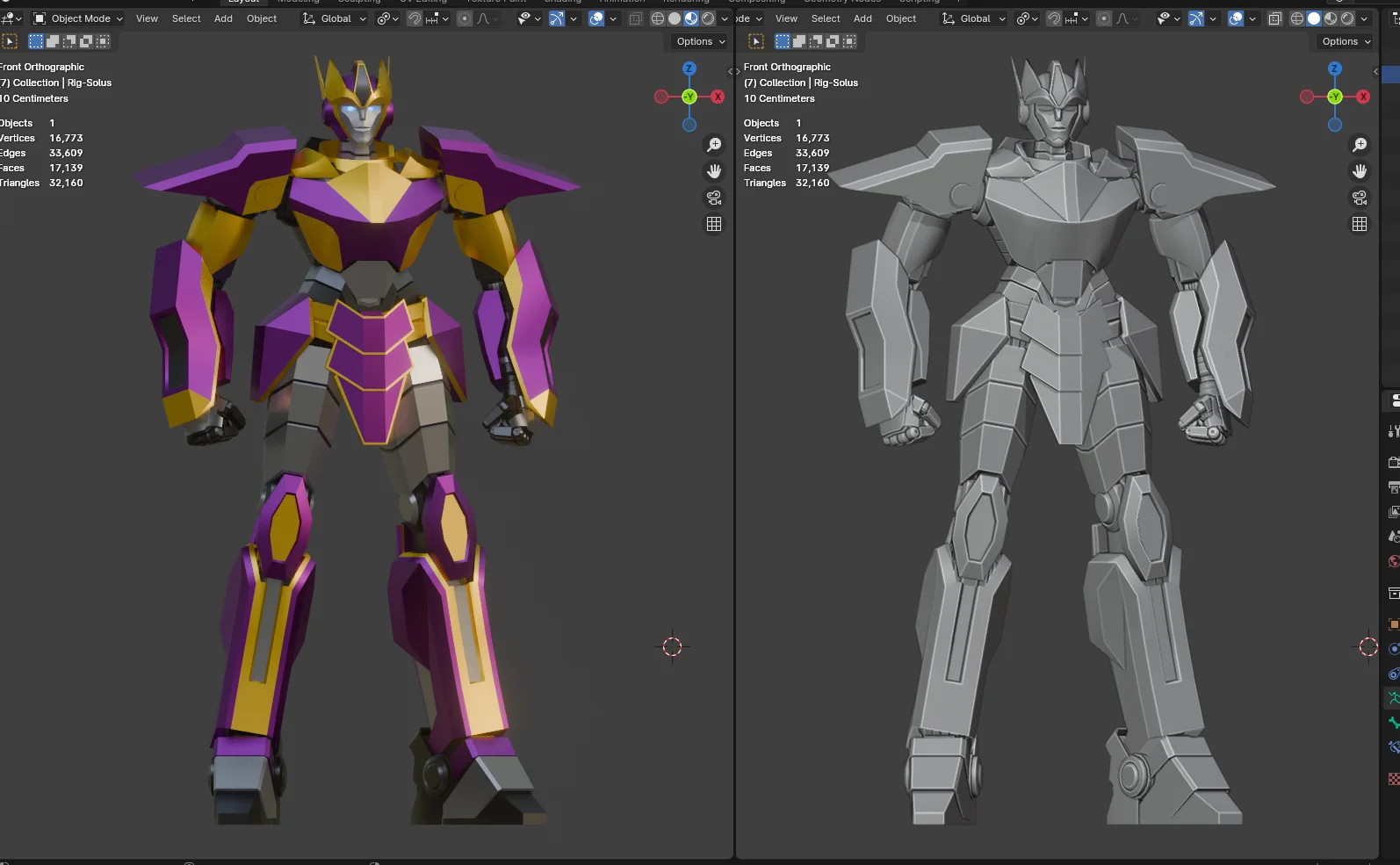
Task: Switch right viewport to wireframe shading
Action: click(x=1297, y=18)
